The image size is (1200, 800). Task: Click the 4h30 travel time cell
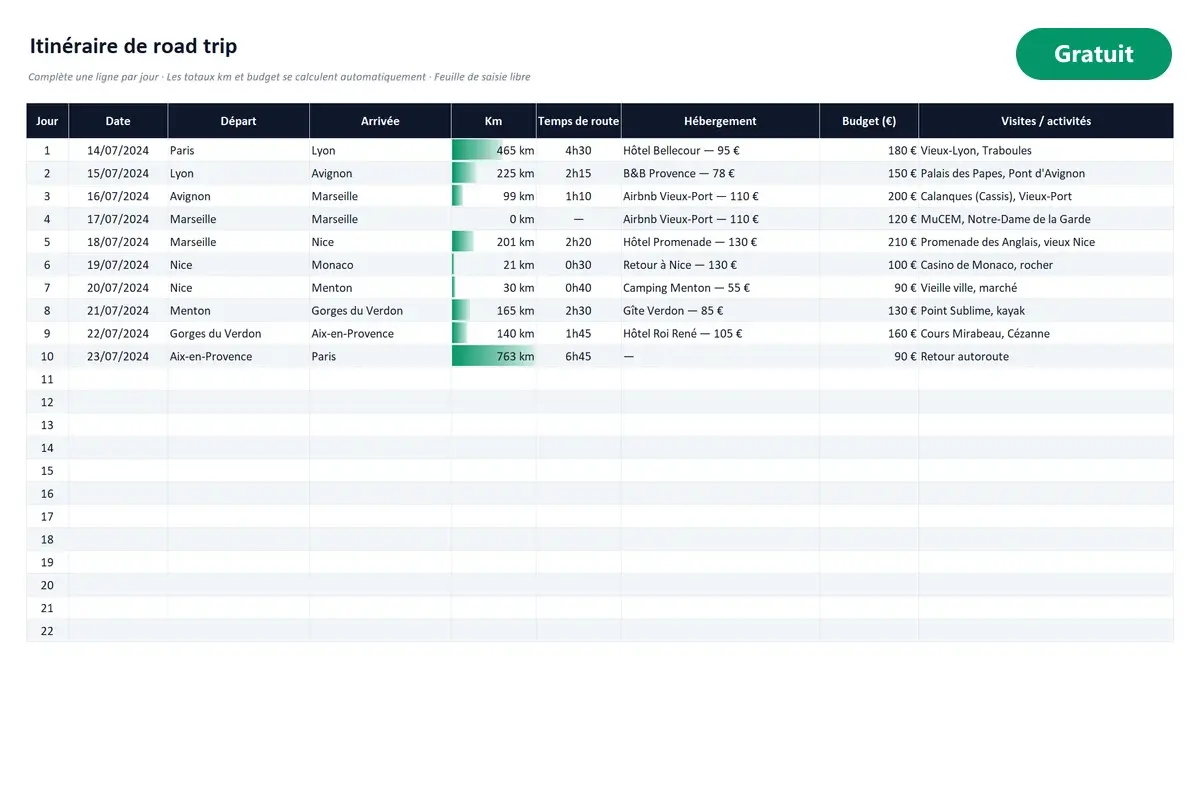click(579, 151)
